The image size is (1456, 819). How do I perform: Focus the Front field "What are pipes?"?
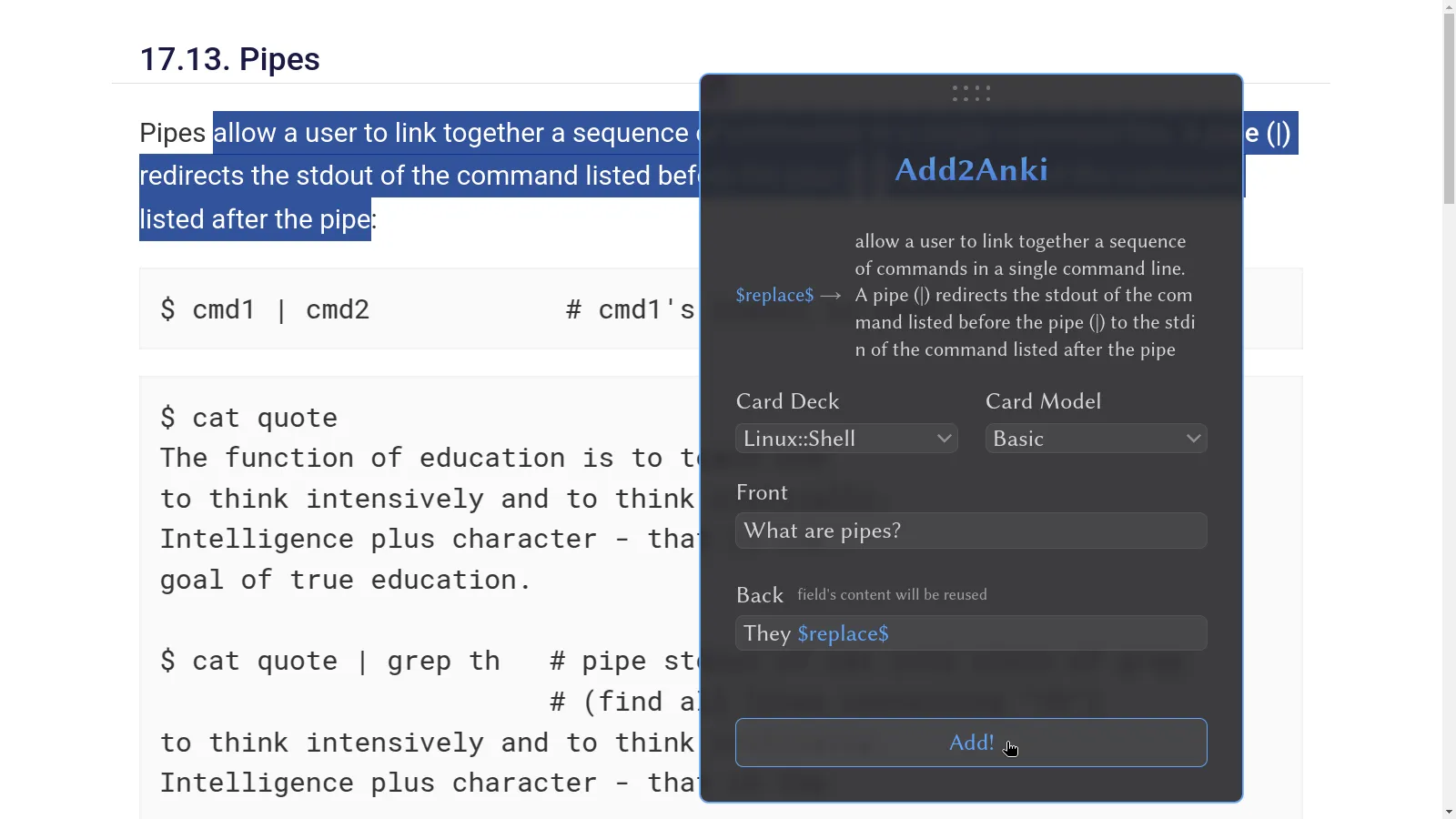coord(971,531)
